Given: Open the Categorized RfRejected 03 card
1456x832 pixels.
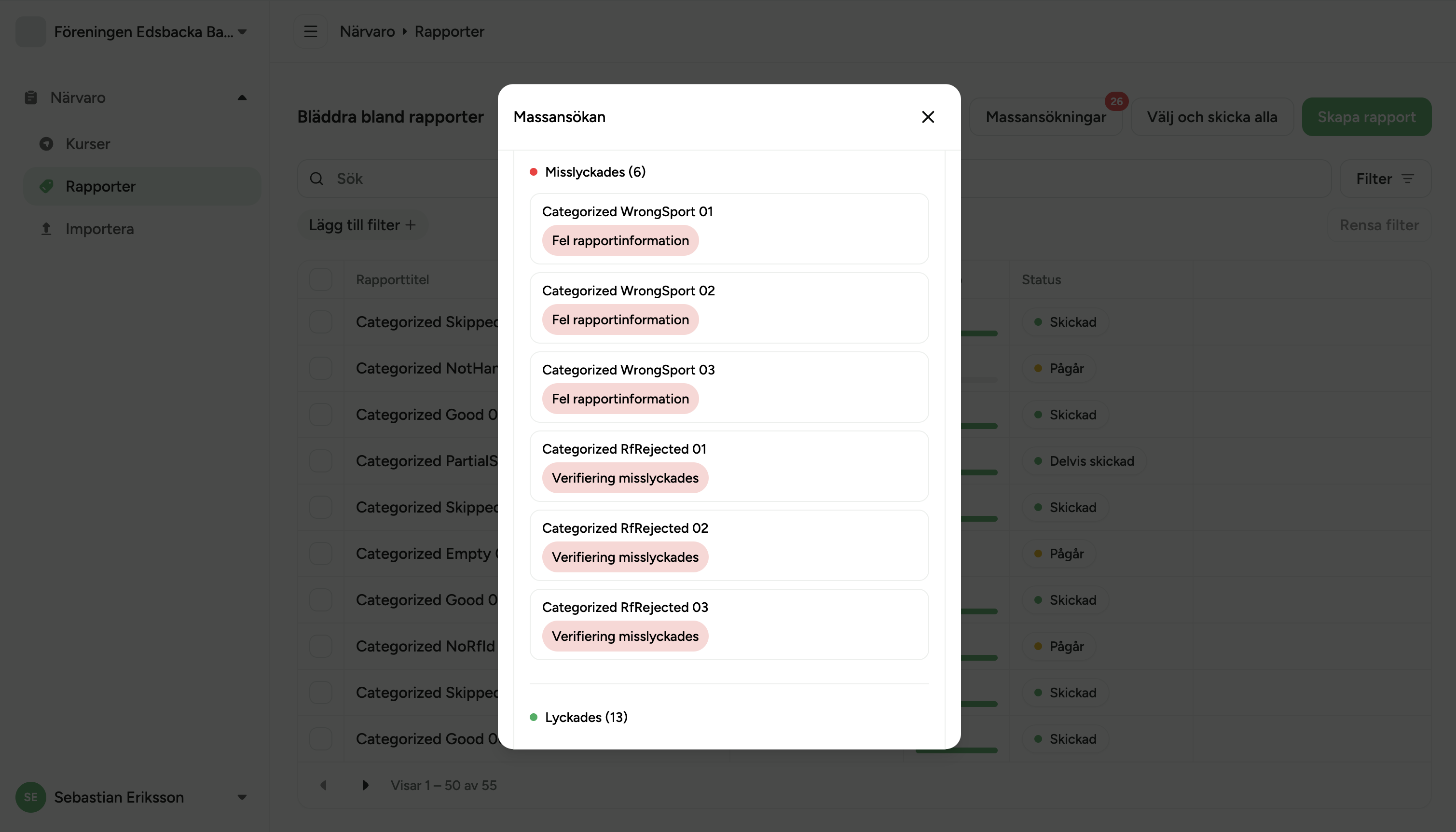Looking at the screenshot, I should click(x=729, y=624).
